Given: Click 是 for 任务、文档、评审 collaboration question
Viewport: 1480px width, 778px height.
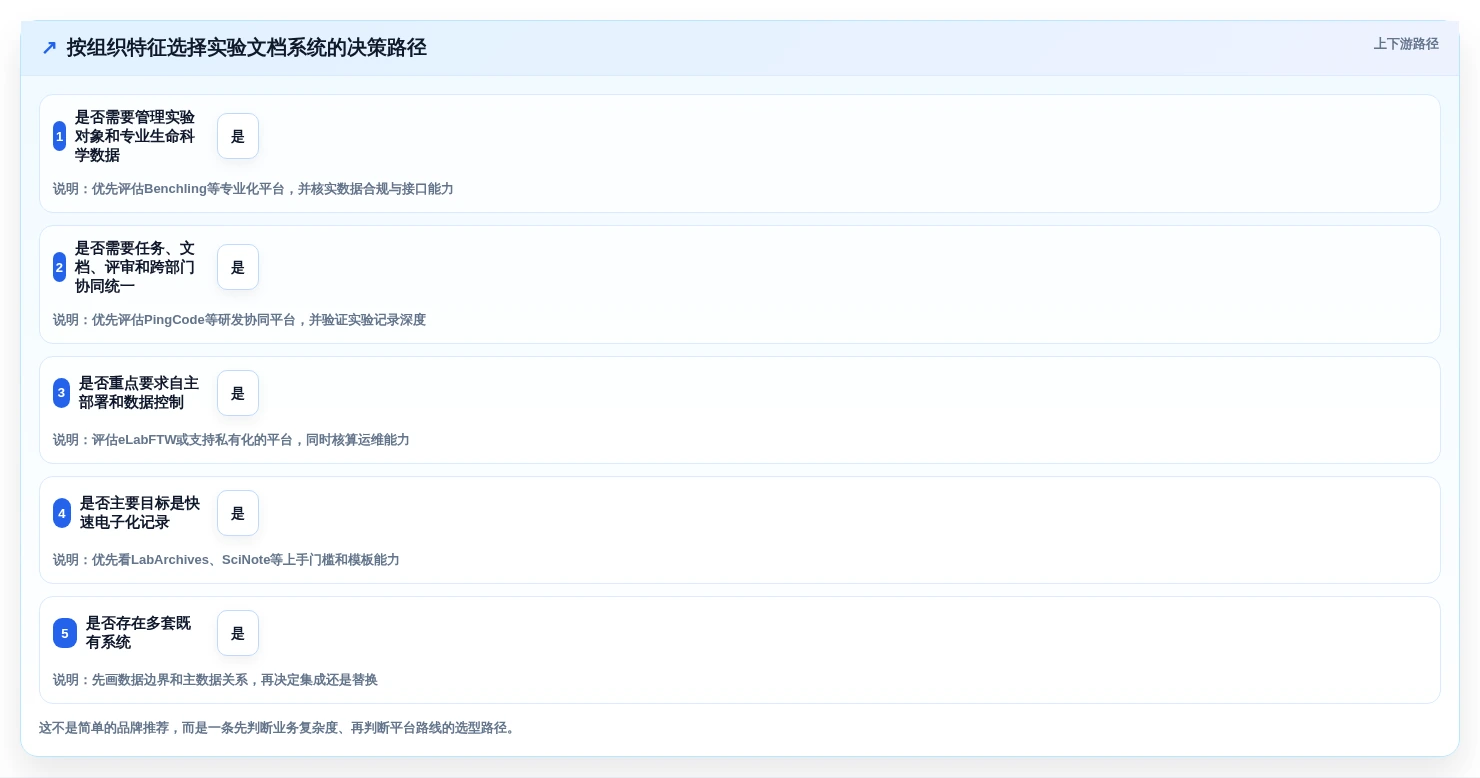Looking at the screenshot, I should click(x=238, y=267).
